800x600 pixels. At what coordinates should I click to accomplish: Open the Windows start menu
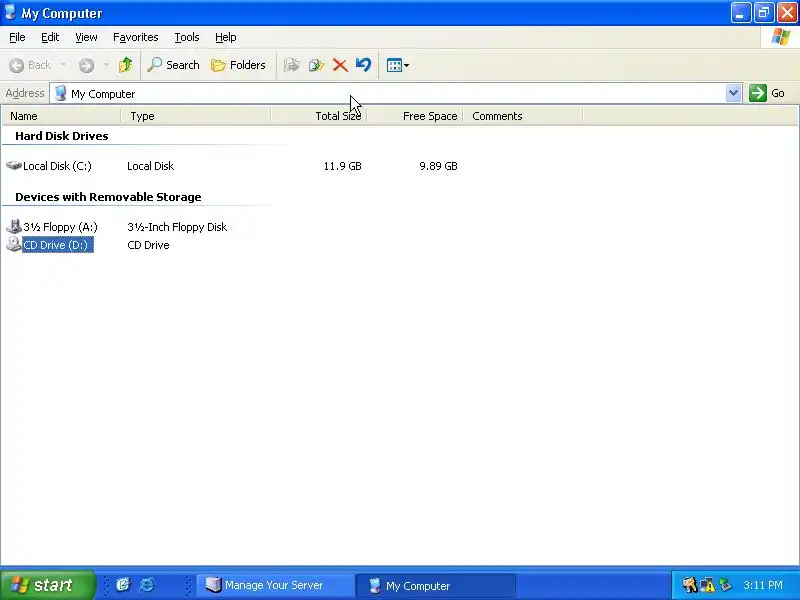pyautogui.click(x=48, y=585)
